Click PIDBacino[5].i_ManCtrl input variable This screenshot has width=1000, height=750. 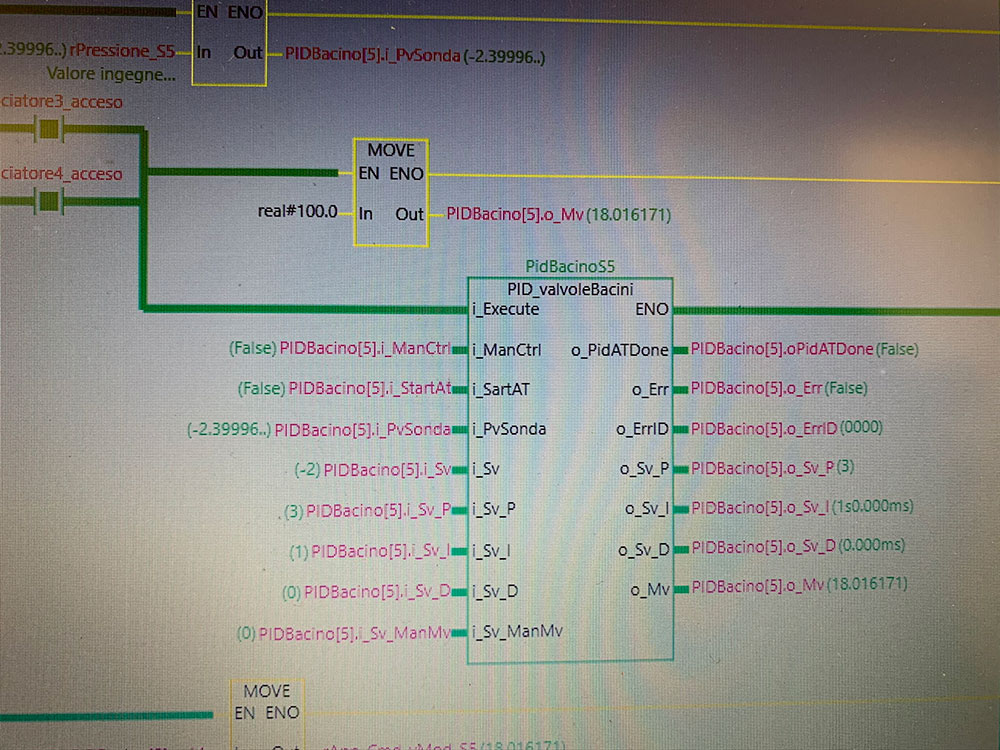[x=365, y=349]
